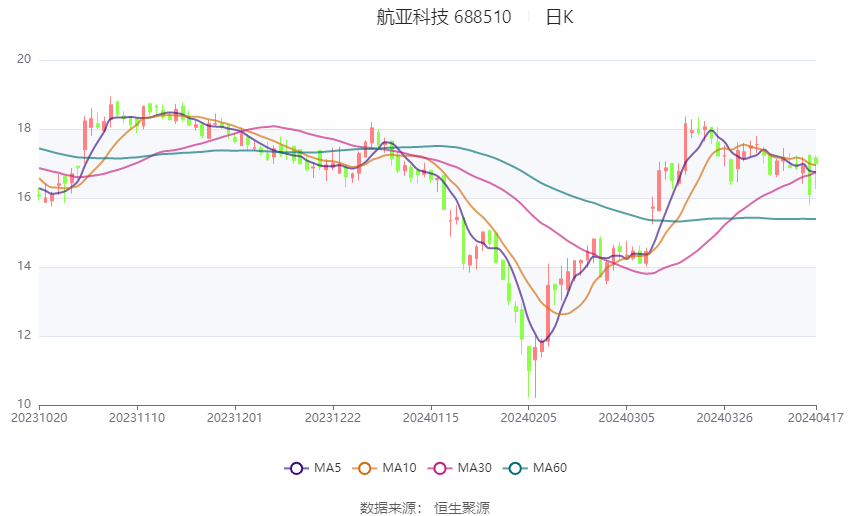This screenshot has height=516, width=850.
Task: Click the 恒生聚源 data source text
Action: (462, 508)
